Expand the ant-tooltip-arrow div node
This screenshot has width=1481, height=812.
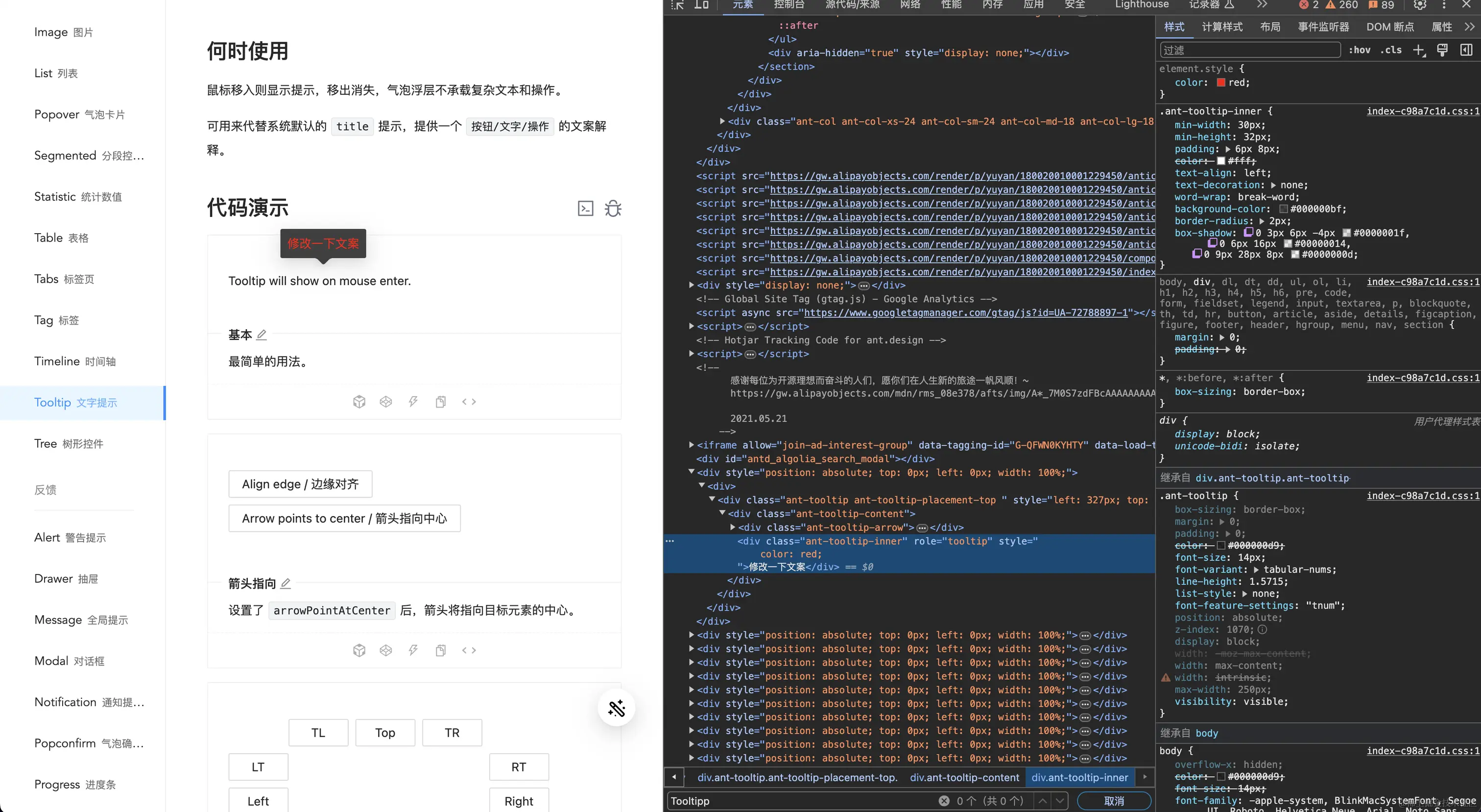tap(733, 527)
